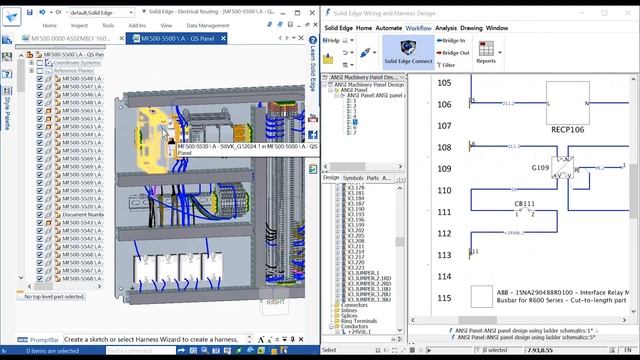Switch to the Symbols panel tab

click(x=353, y=178)
